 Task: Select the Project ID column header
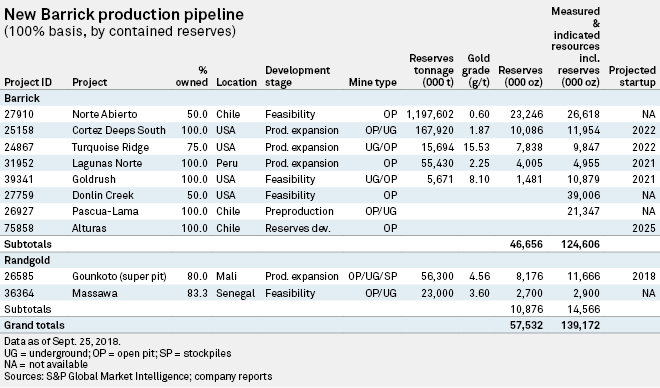tap(28, 82)
